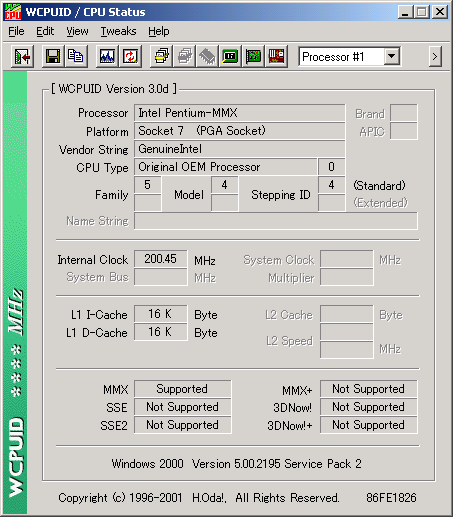
Task: Click the WCPUID Version 3.0d group label
Action: (x=114, y=89)
